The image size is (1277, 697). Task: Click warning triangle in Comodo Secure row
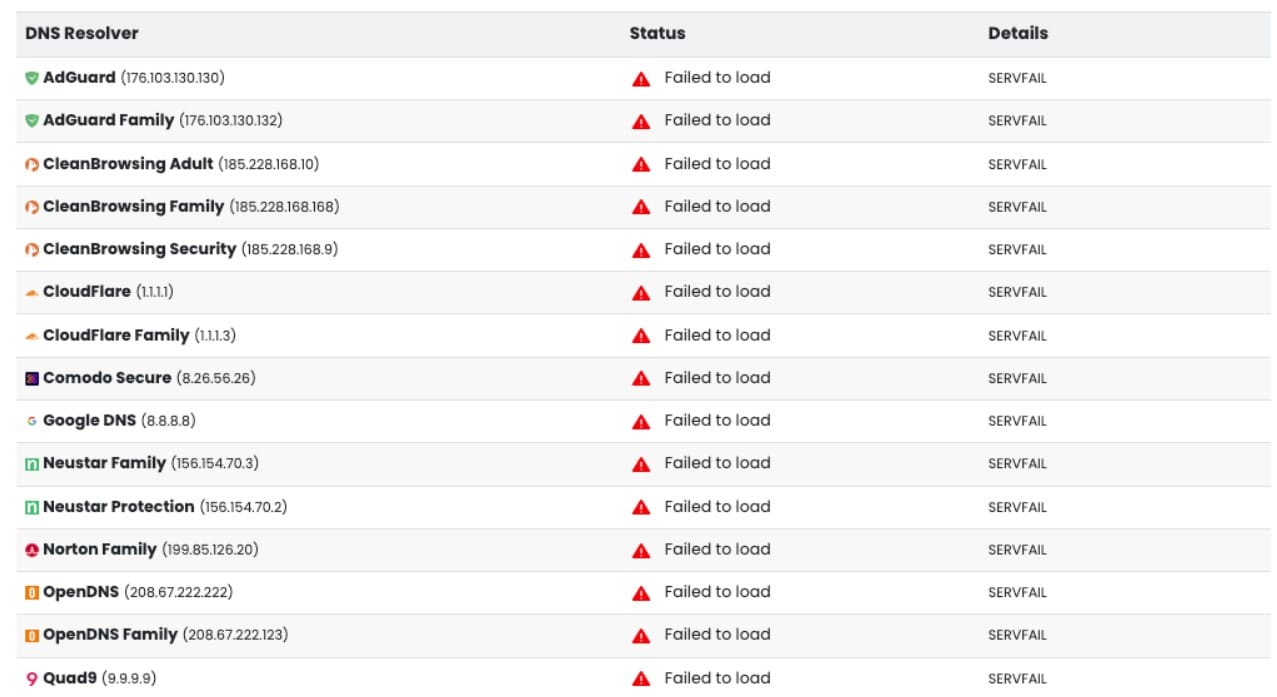pyautogui.click(x=641, y=379)
